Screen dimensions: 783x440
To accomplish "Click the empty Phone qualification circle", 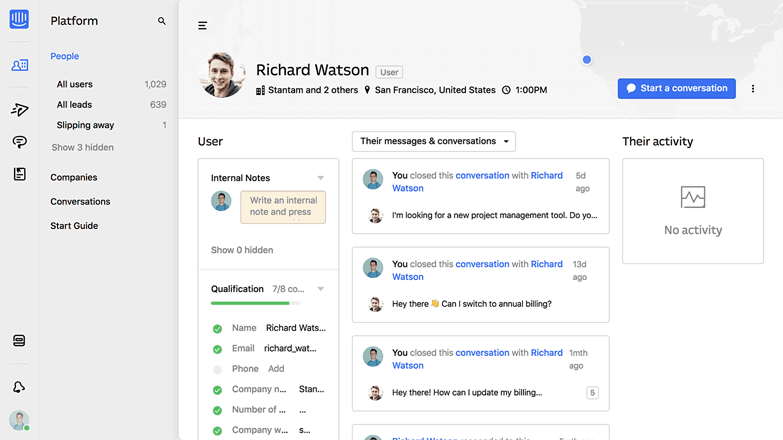I will tap(217, 370).
